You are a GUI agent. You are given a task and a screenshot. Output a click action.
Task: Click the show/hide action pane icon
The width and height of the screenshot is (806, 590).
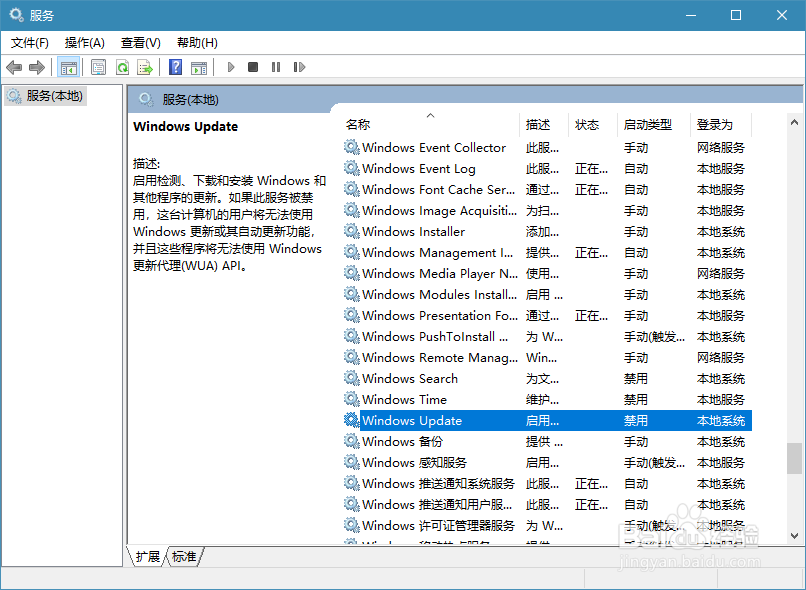(x=199, y=67)
